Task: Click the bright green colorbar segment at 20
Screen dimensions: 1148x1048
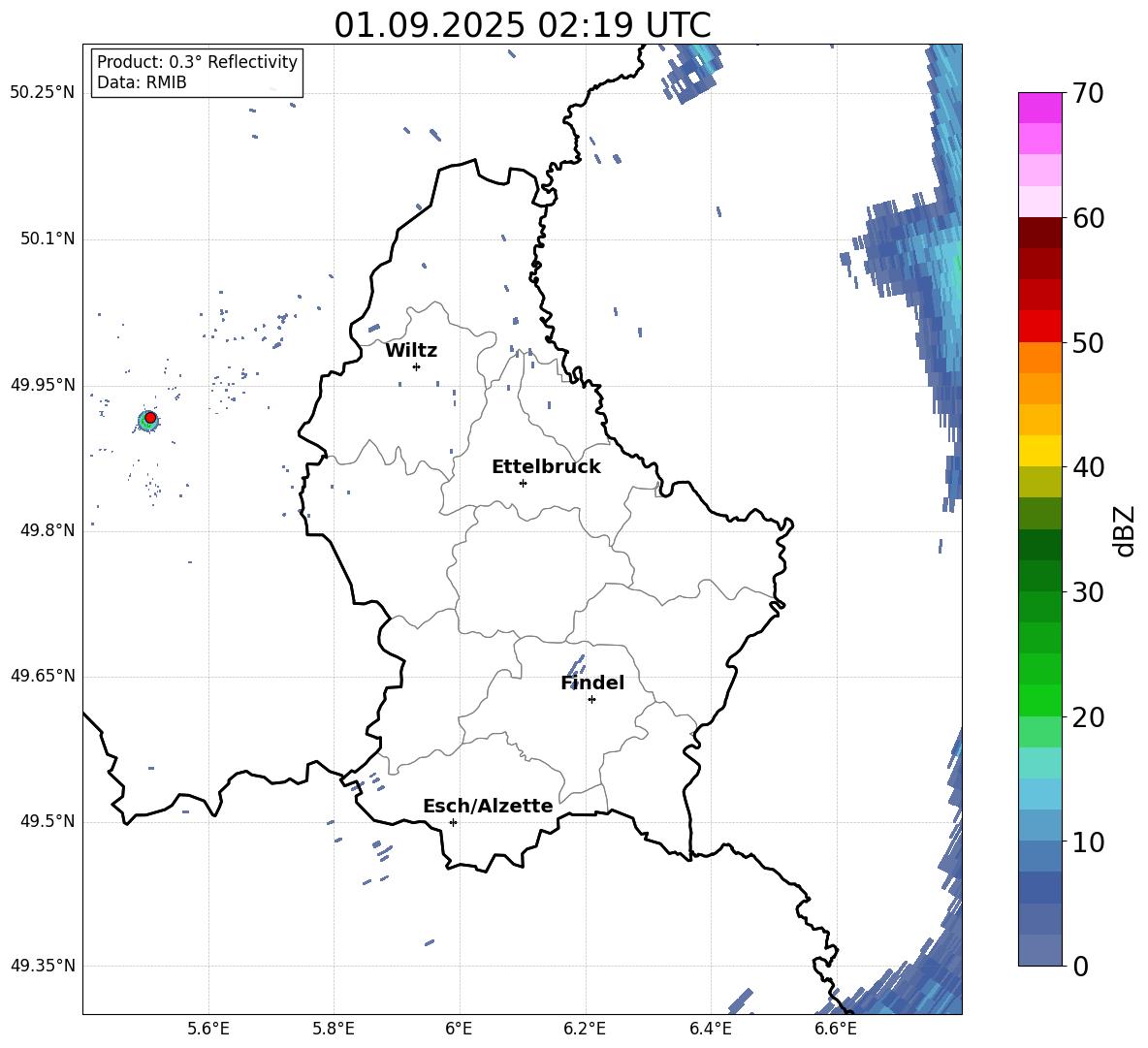Action: coord(1039,700)
